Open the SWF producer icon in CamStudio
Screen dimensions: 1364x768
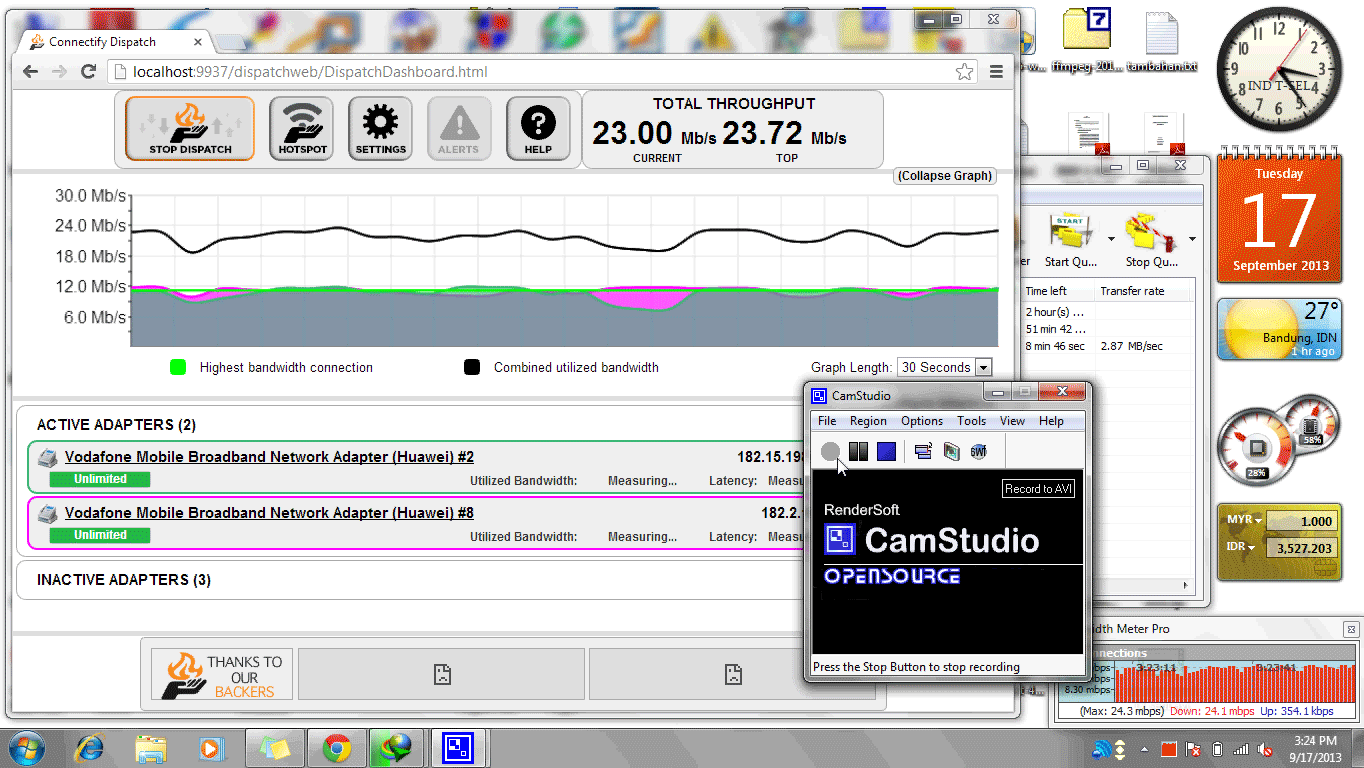pyautogui.click(x=978, y=451)
